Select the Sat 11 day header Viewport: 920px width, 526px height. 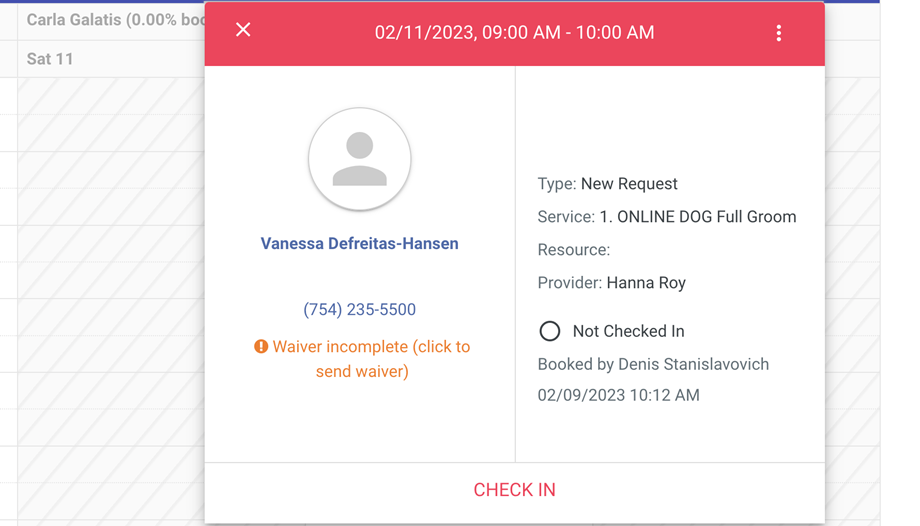50,59
